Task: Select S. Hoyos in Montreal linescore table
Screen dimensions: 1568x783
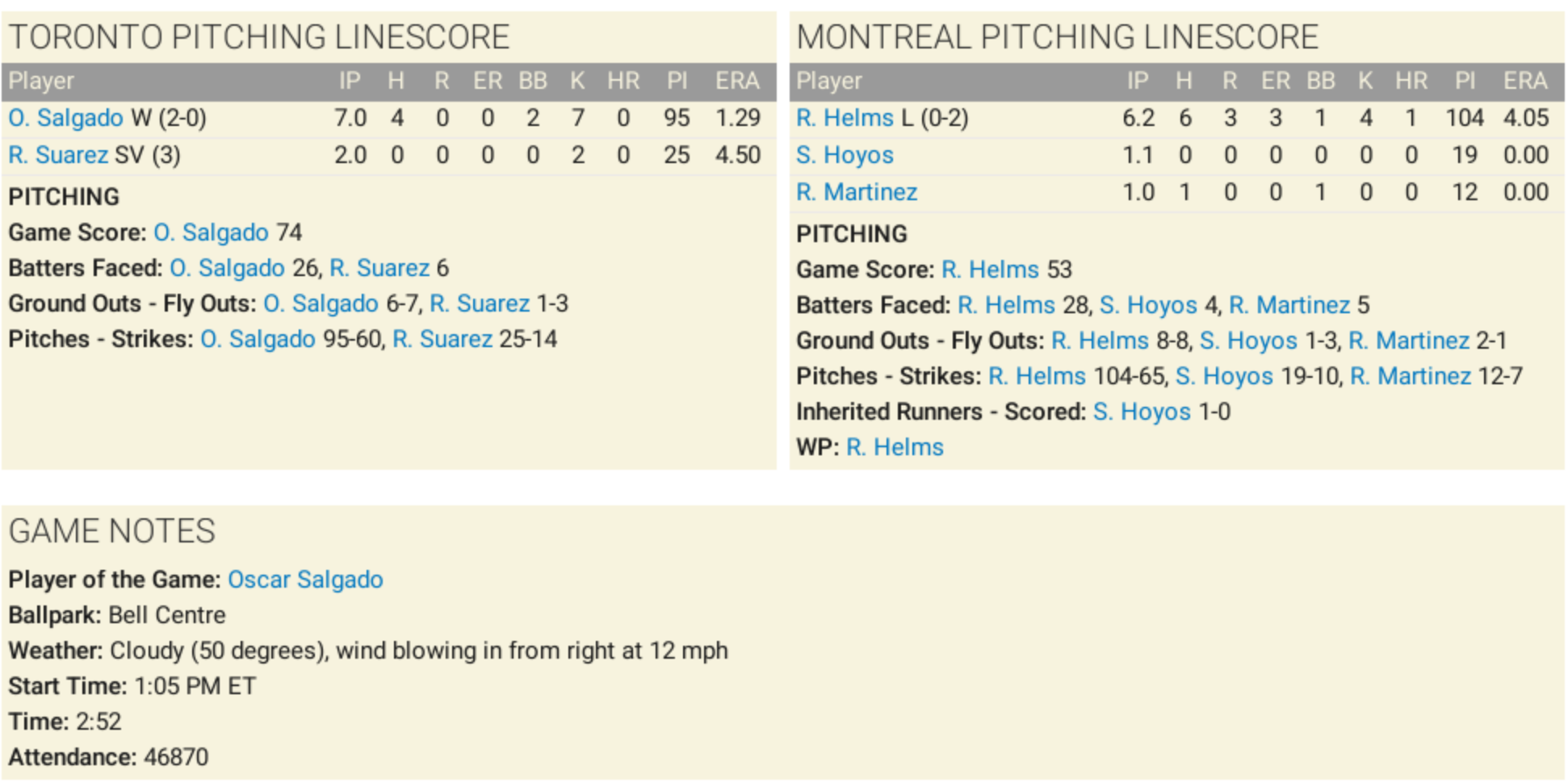Action: coord(845,155)
